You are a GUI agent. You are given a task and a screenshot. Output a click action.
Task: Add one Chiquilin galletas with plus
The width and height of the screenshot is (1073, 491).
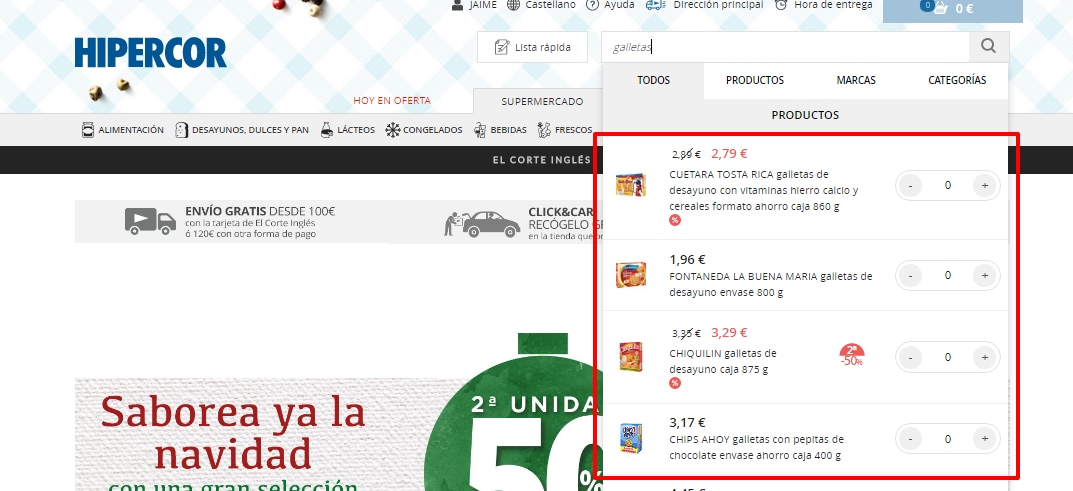pos(985,357)
